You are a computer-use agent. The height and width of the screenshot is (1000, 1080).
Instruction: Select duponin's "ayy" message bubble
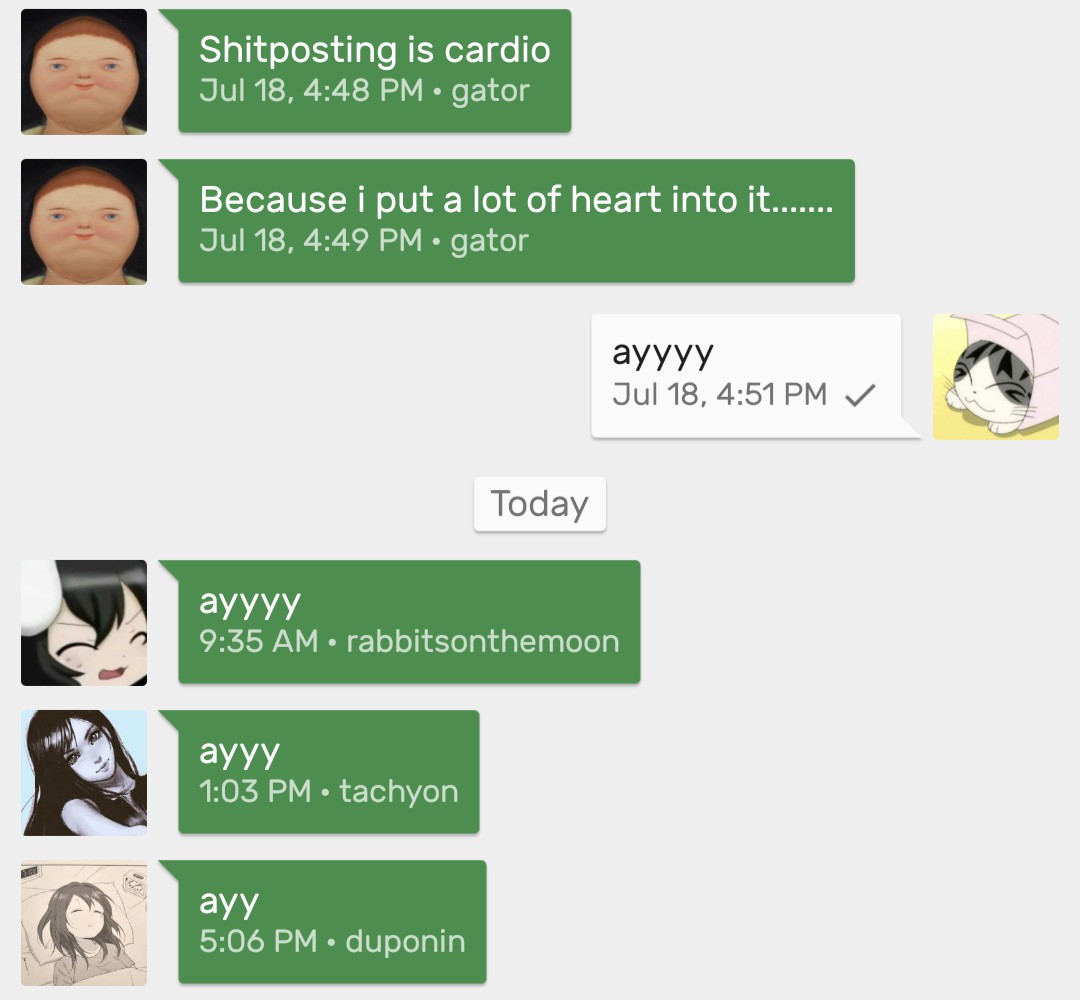pyautogui.click(x=332, y=922)
